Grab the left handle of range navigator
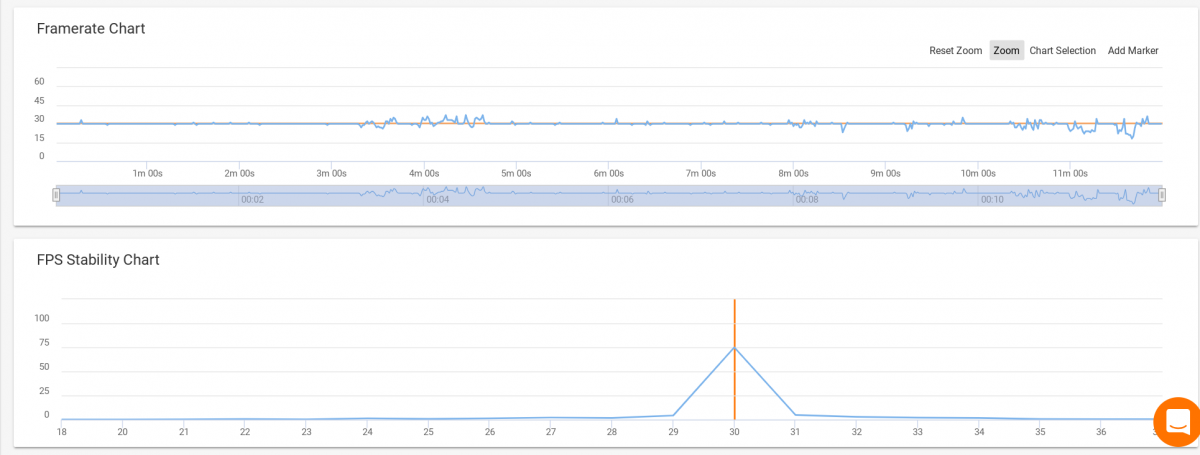1200x455 pixels. [57, 195]
